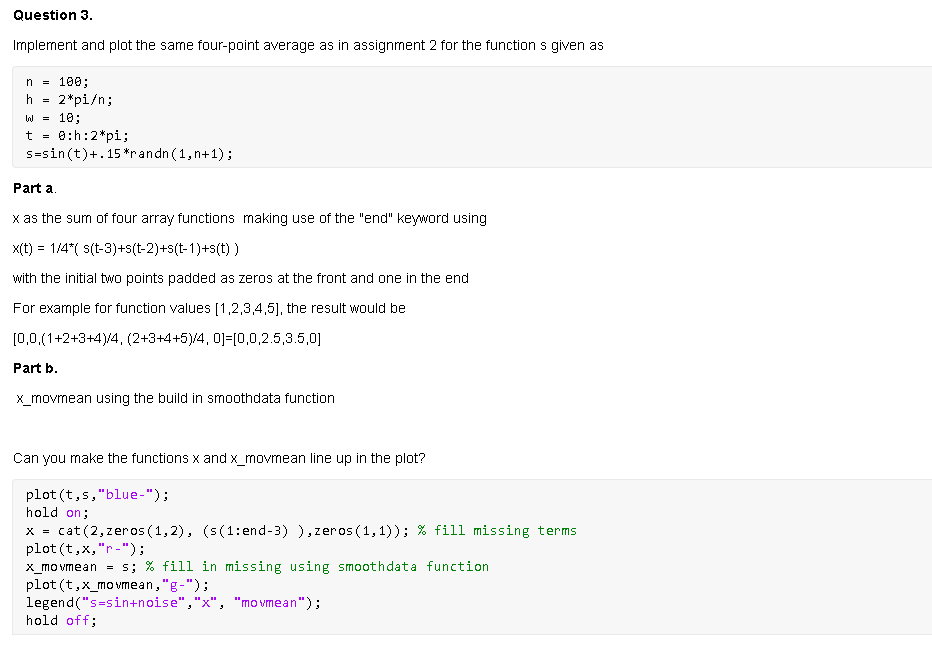Click result line '[0,0,(1+2+3+4)/4, (2+3+4+5)/4, 0]=[0,0,2.5,3.5,0]'
Image resolution: width=932 pixels, height=649 pixels.
coord(167,339)
